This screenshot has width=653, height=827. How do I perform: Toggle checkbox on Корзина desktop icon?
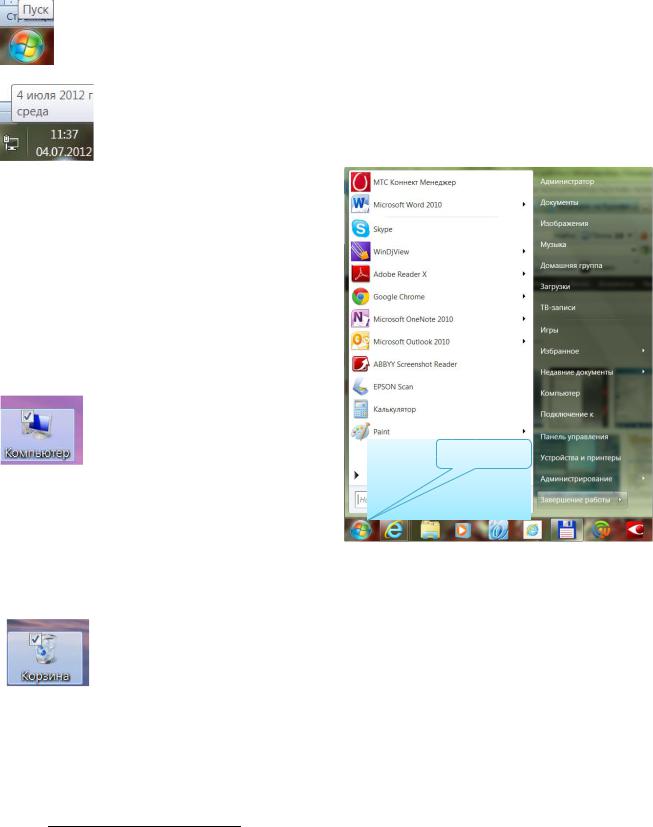(x=35, y=639)
